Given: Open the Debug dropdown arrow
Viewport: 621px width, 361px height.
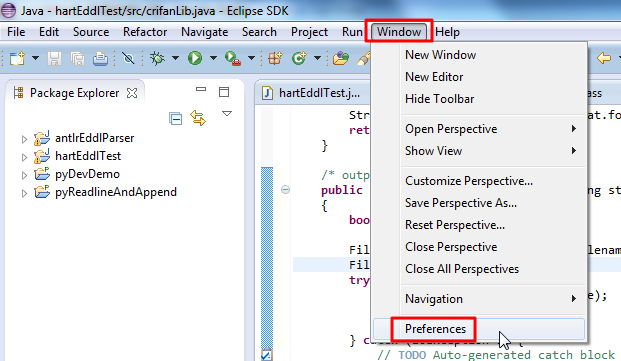Looking at the screenshot, I should 175,58.
